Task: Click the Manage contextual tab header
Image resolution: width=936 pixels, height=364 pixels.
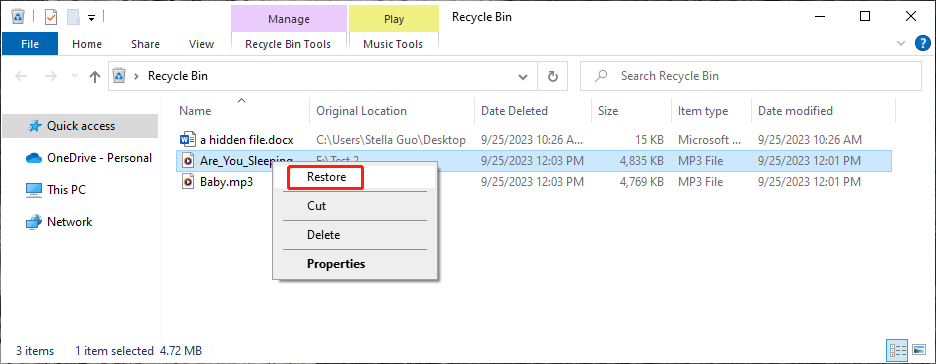Action: (x=288, y=18)
